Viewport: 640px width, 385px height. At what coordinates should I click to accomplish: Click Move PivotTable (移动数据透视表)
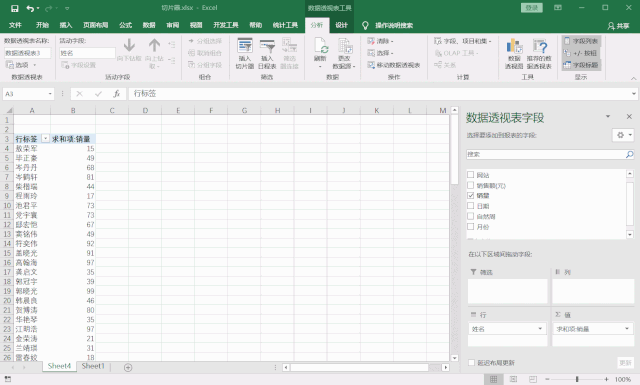click(x=393, y=65)
